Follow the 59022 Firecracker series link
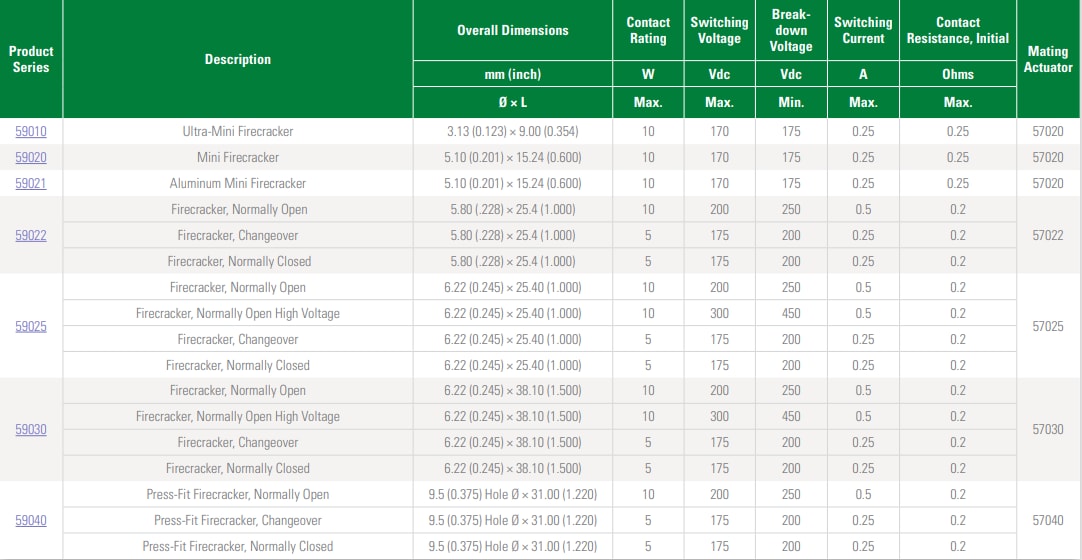 coord(31,235)
